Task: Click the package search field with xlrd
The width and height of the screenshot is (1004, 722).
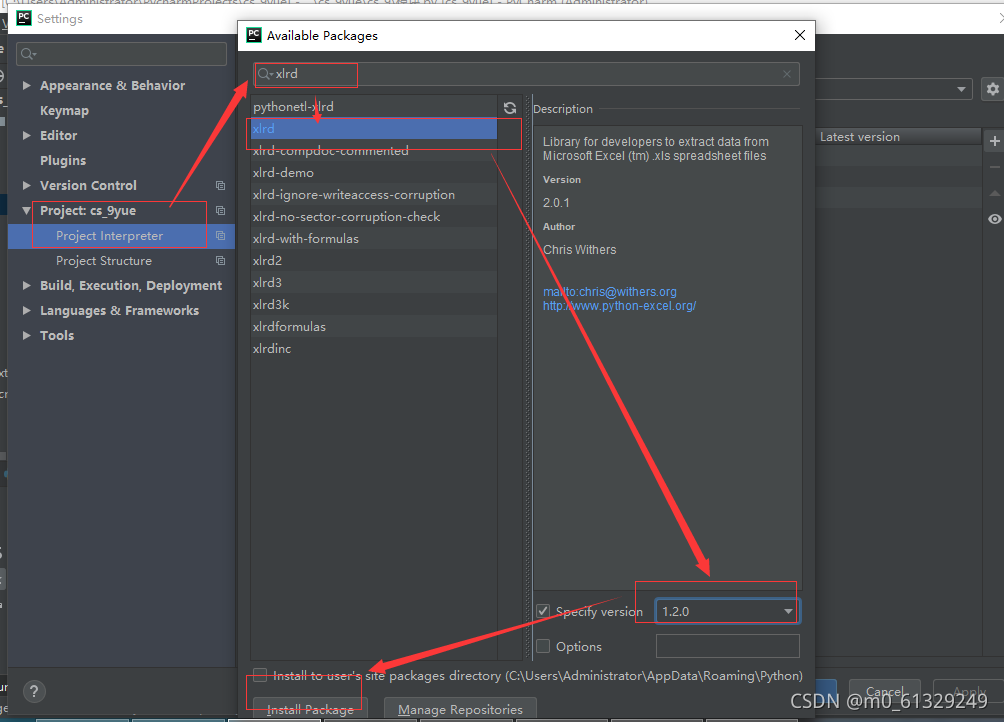Action: (526, 74)
